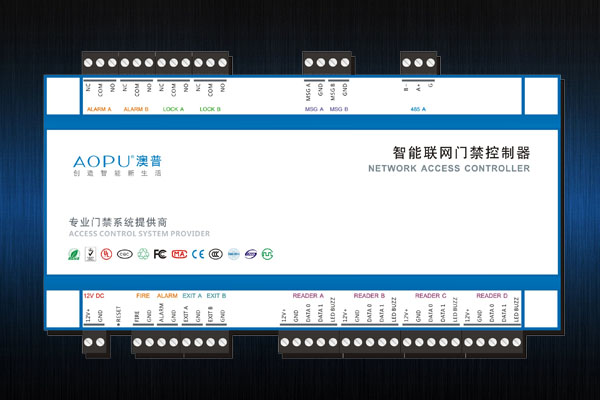Click the NC pin above ALARM B

coord(125,88)
